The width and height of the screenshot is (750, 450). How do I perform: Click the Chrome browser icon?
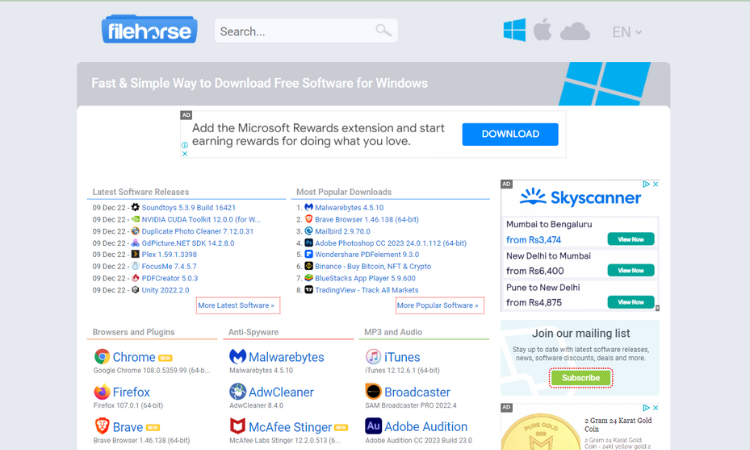point(102,357)
